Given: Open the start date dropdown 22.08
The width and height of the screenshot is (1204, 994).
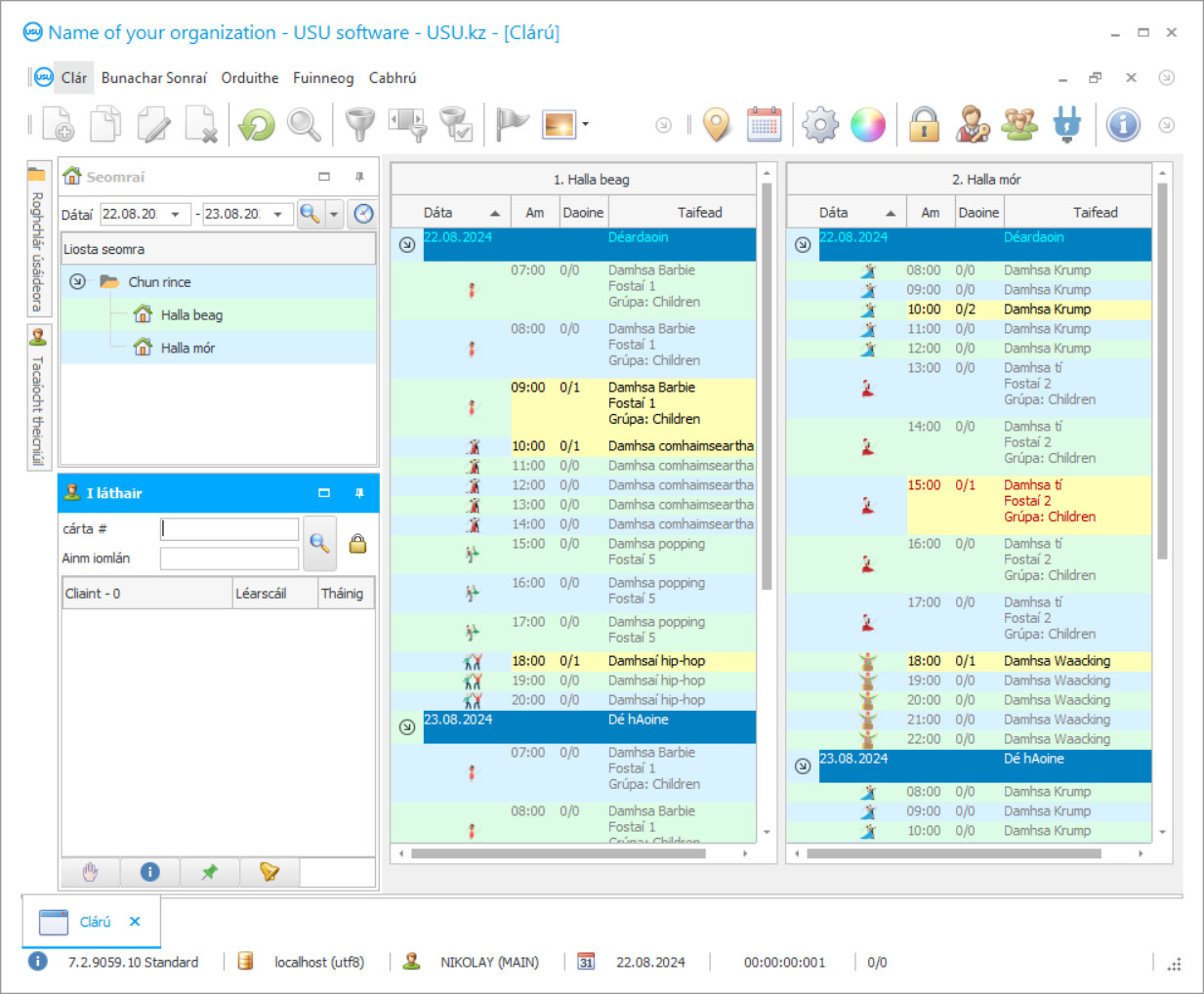Looking at the screenshot, I should tap(175, 214).
